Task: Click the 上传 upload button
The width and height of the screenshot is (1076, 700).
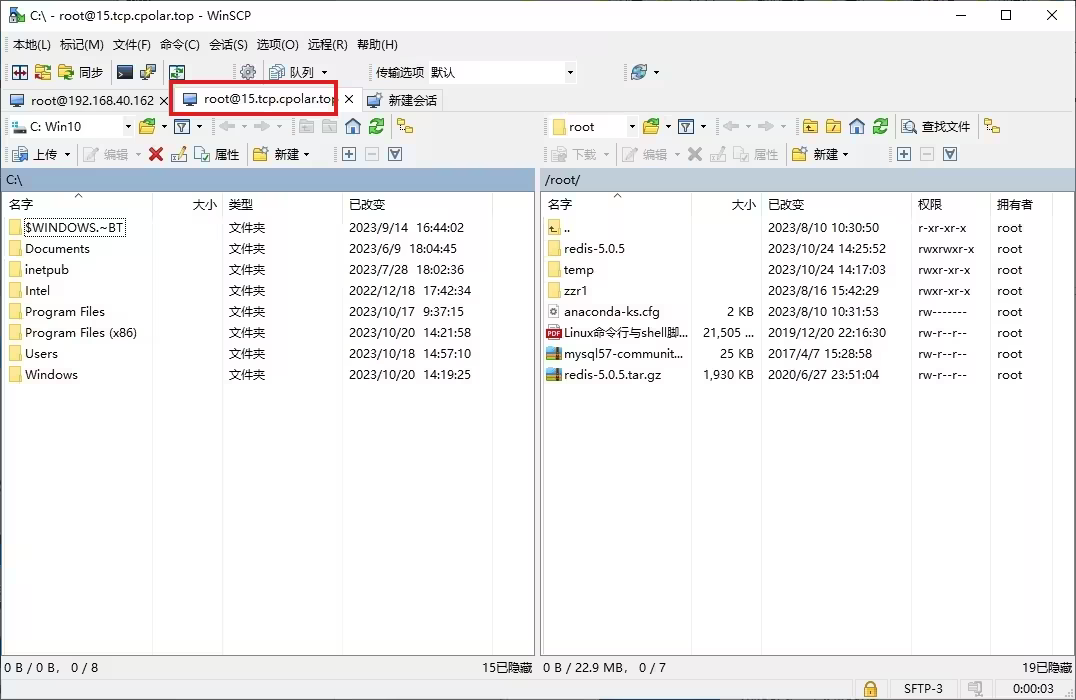Action: click(37, 154)
